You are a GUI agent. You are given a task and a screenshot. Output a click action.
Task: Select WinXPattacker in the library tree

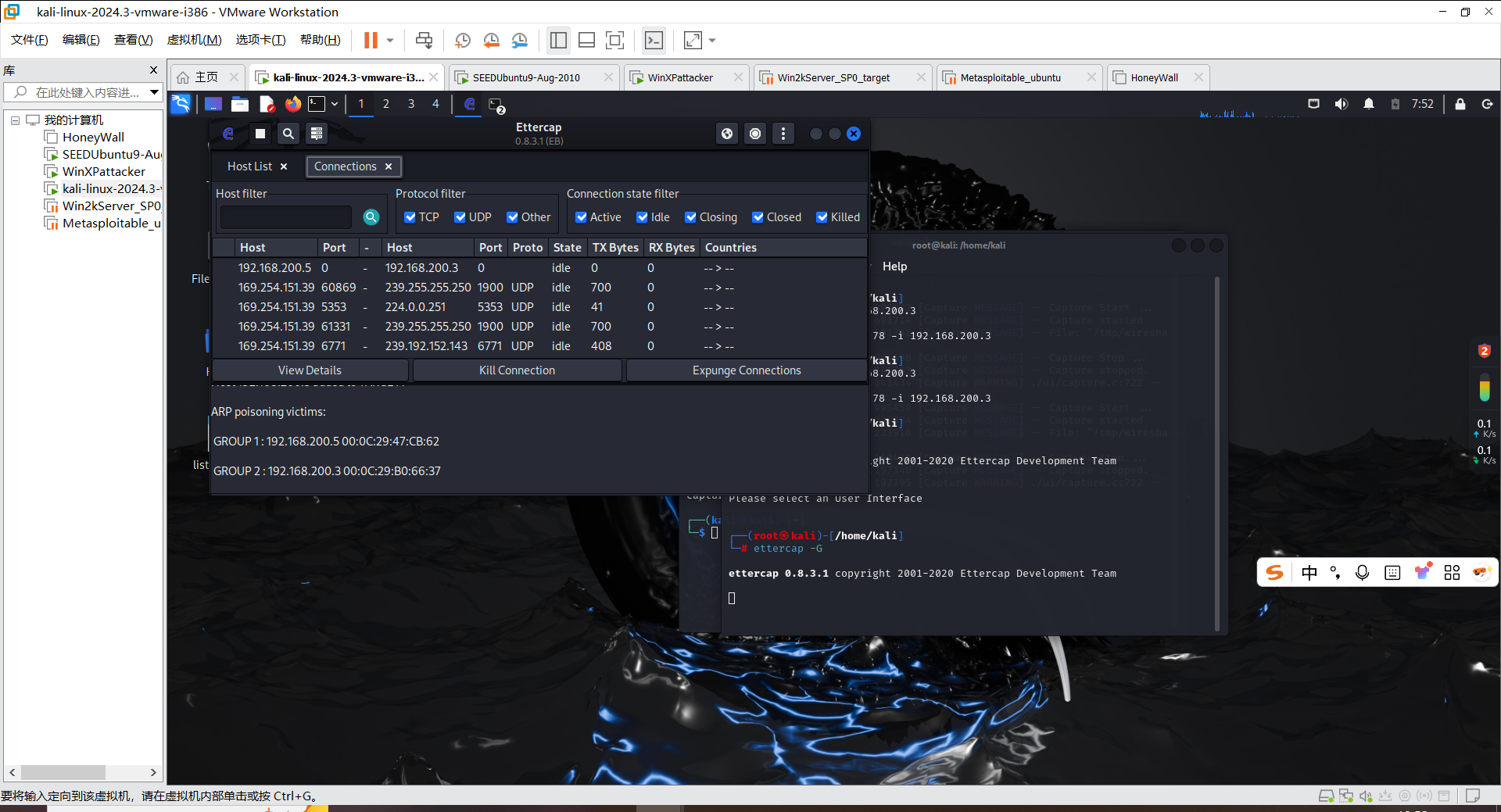[x=104, y=172]
